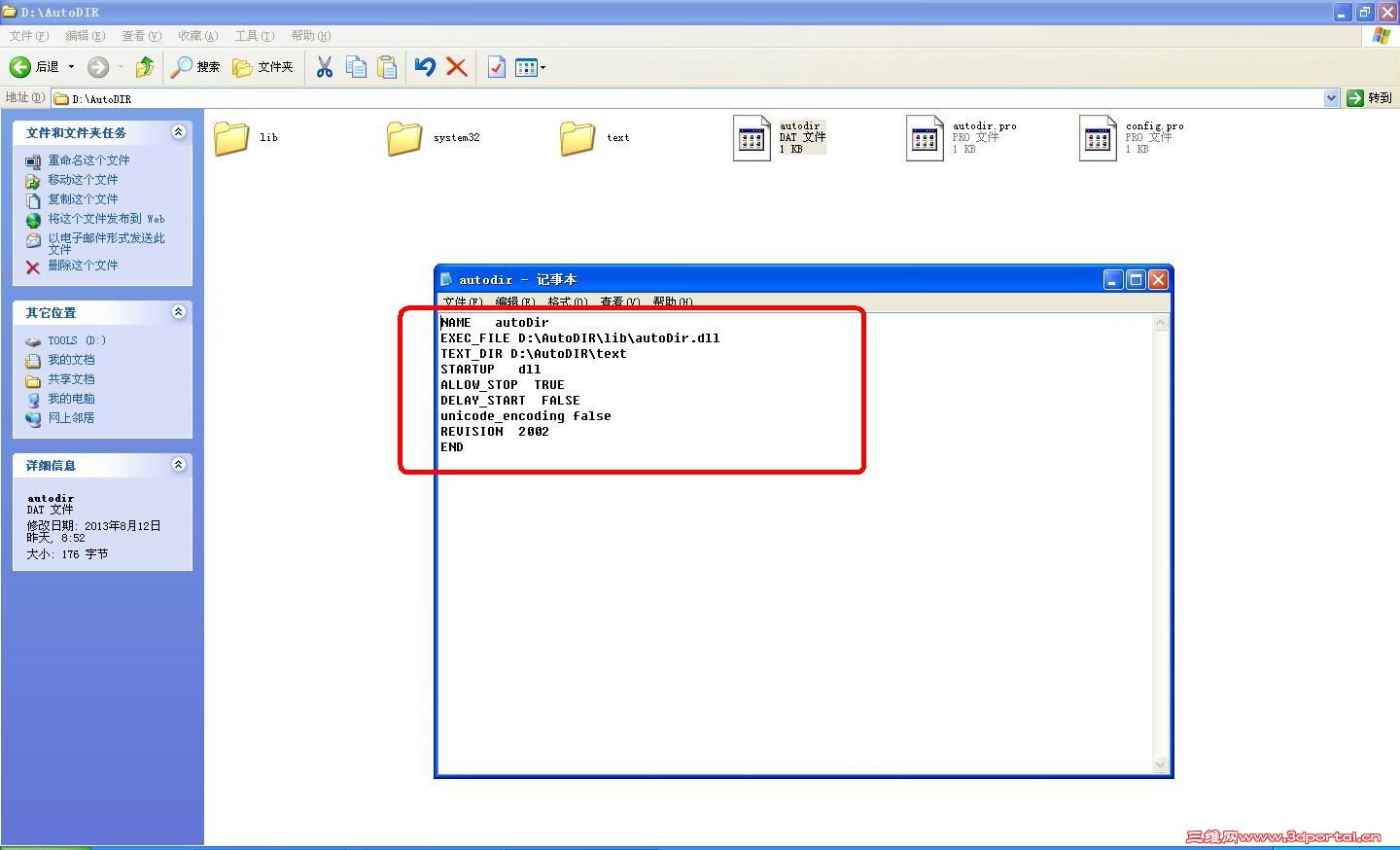Click 删除这个文件 delete link

click(x=83, y=266)
